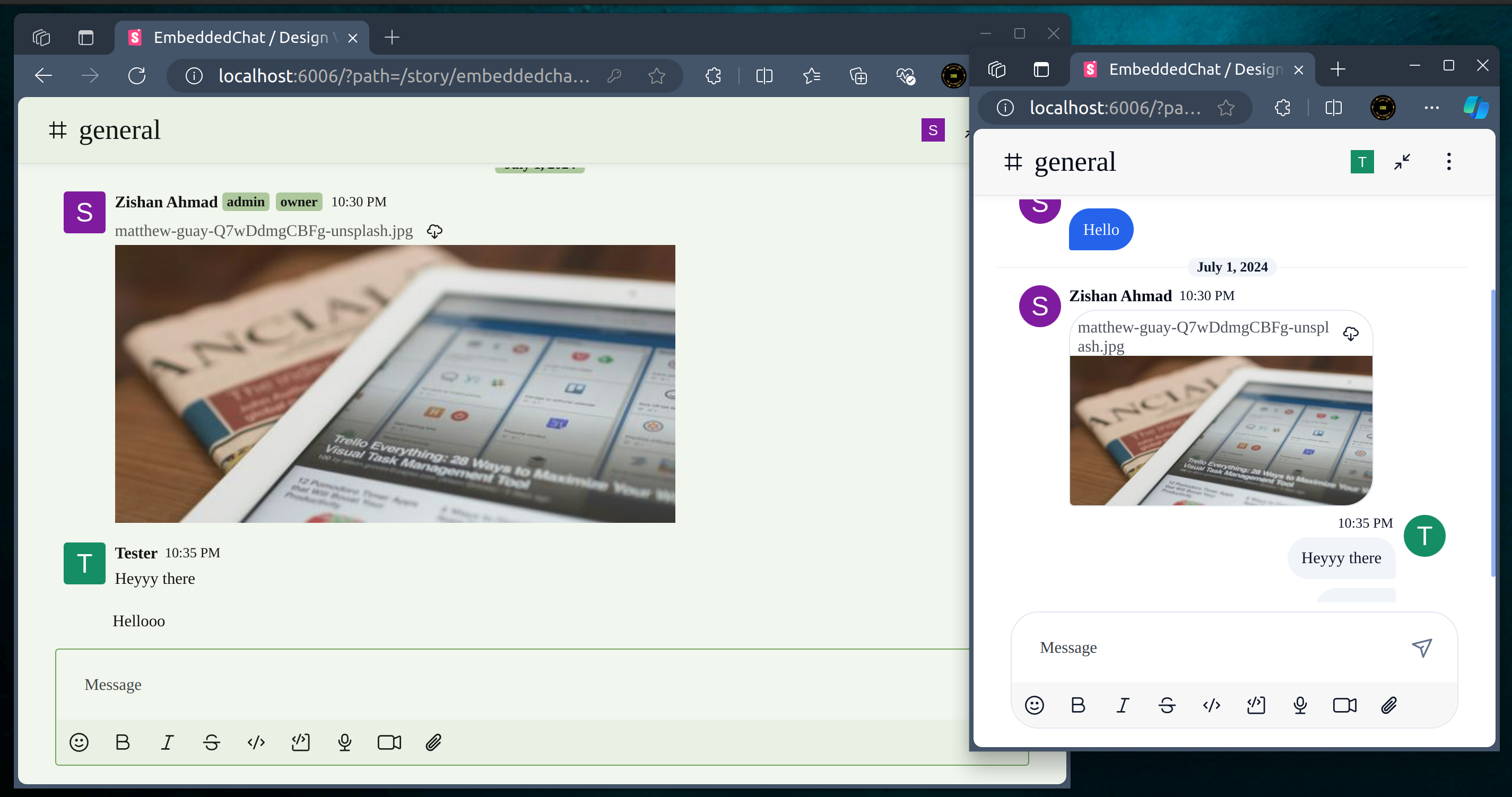
Task: Insert inline code in left chat toolbar
Action: pos(256,742)
